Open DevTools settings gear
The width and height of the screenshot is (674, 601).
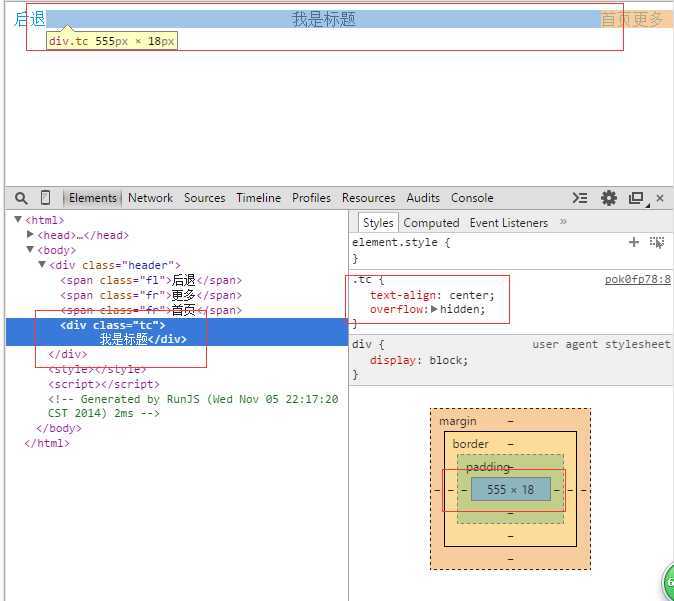coord(609,198)
